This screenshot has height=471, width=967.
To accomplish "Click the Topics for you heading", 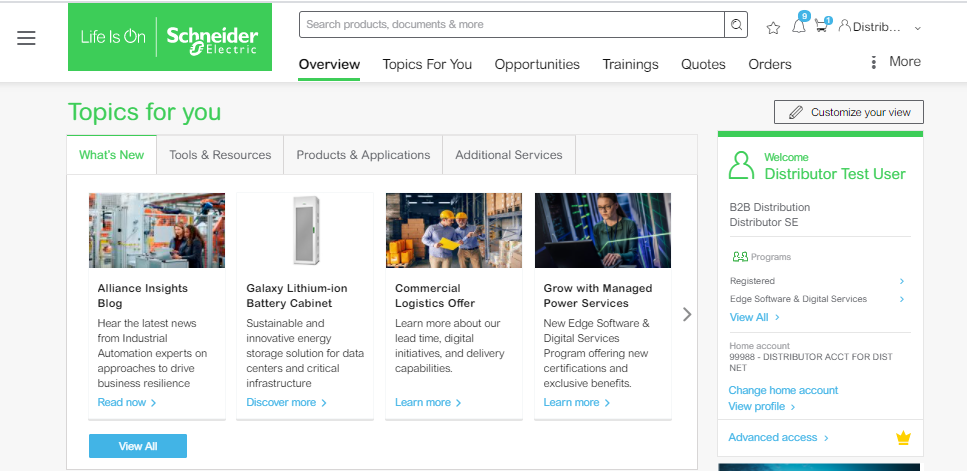I will pyautogui.click(x=144, y=112).
